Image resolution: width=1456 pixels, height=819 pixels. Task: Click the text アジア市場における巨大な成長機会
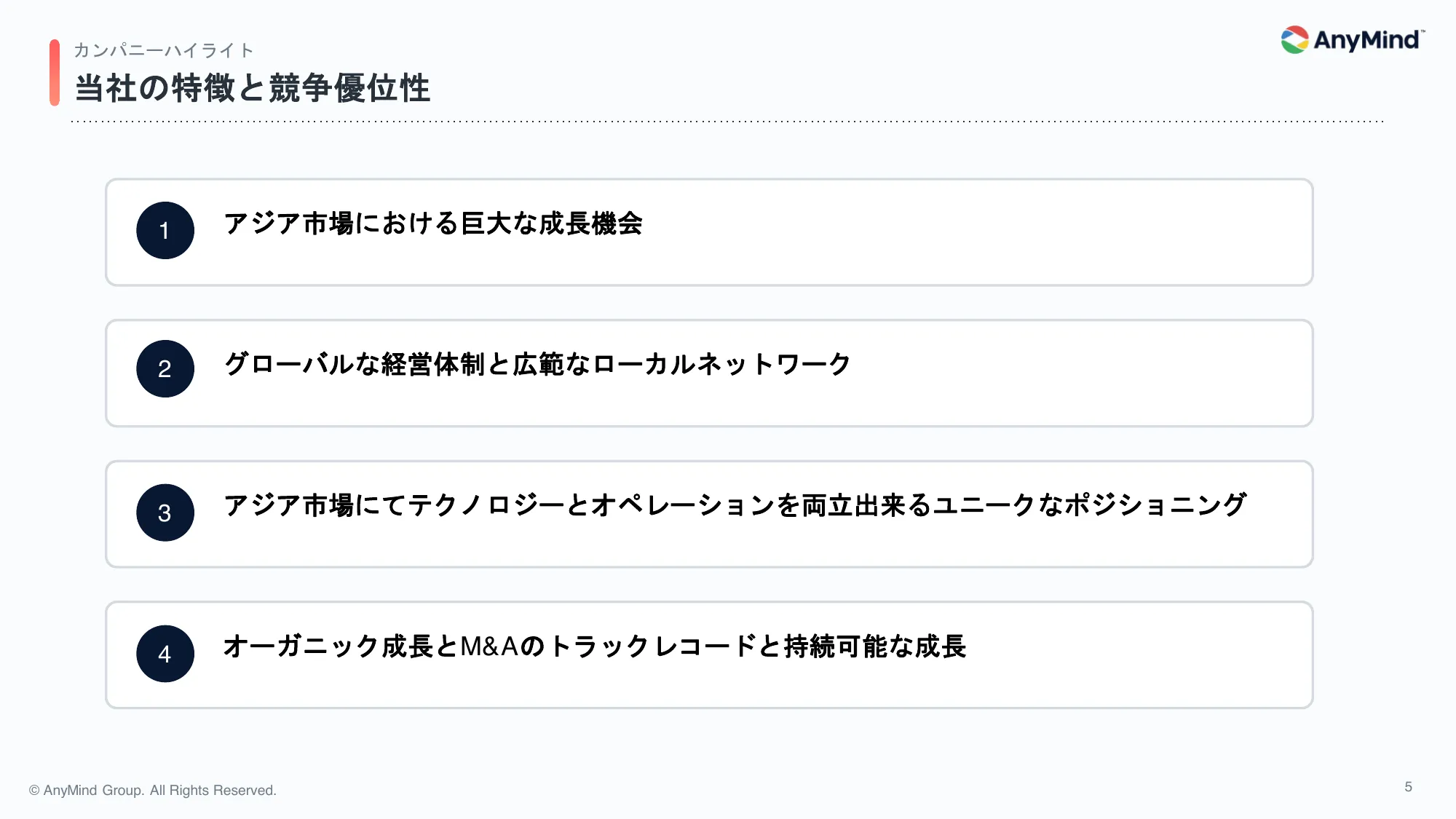433,223
